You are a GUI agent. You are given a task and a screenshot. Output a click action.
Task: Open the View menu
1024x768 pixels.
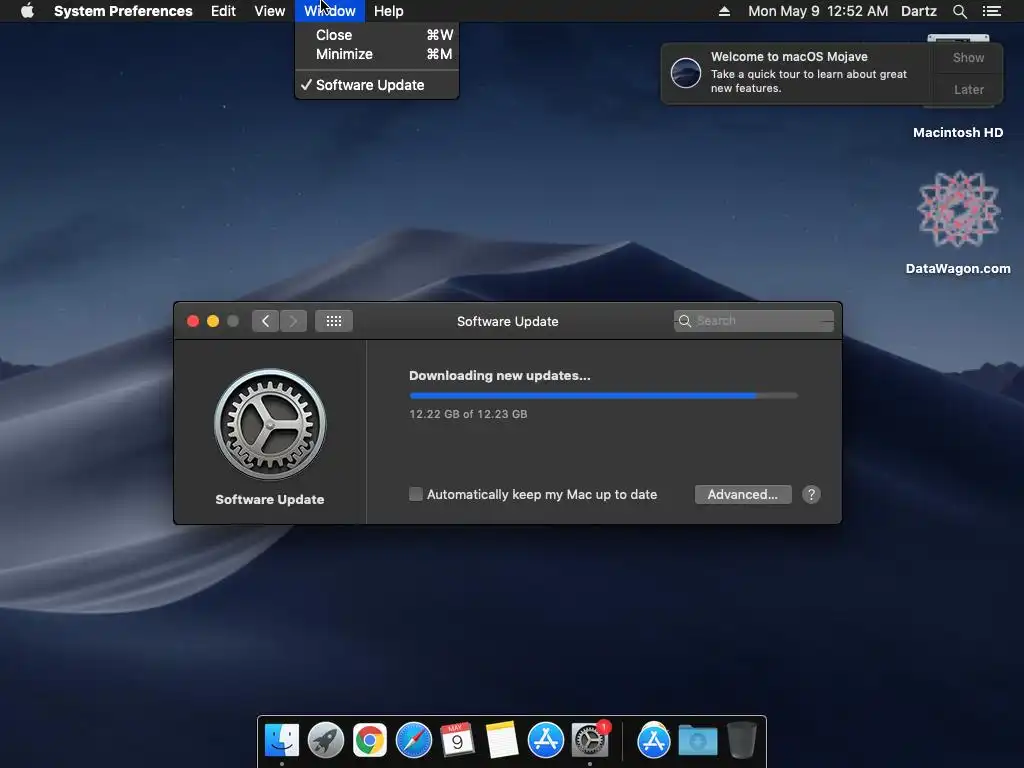coord(270,11)
